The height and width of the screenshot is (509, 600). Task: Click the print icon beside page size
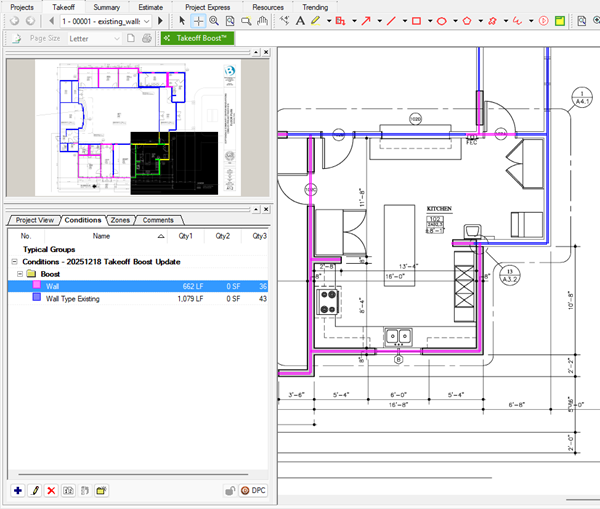pyautogui.click(x=147, y=38)
